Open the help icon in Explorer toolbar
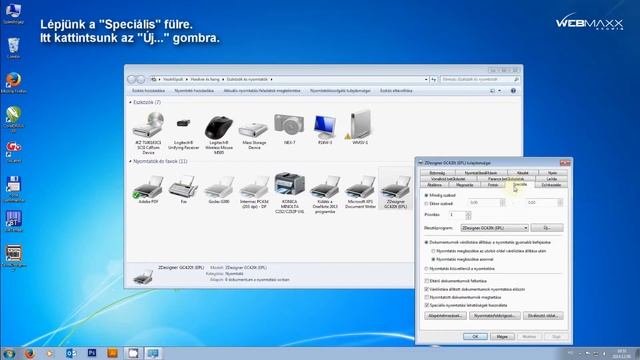The width and height of the screenshot is (640, 360). pyautogui.click(x=513, y=91)
